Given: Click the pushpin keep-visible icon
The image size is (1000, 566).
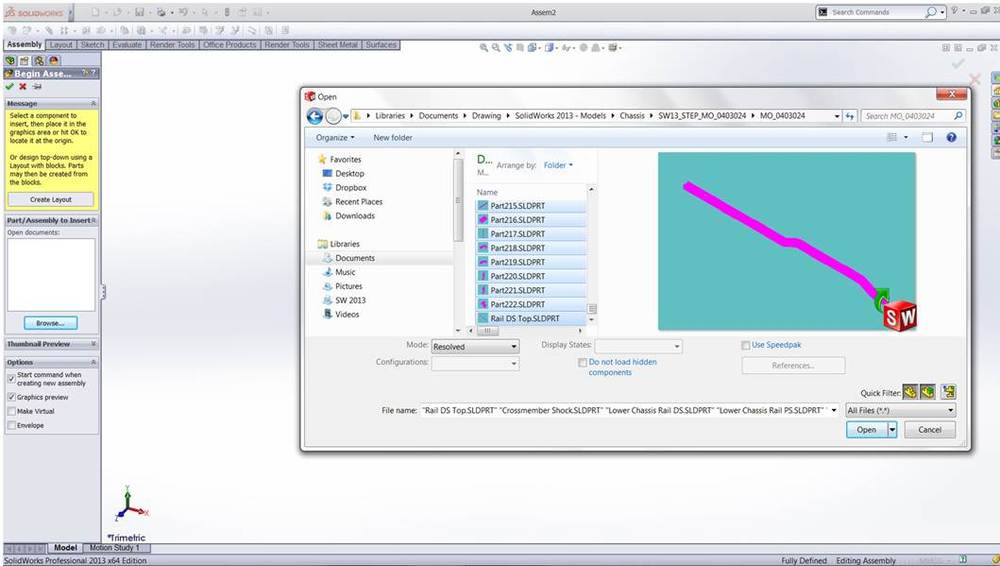Looking at the screenshot, I should tap(37, 87).
